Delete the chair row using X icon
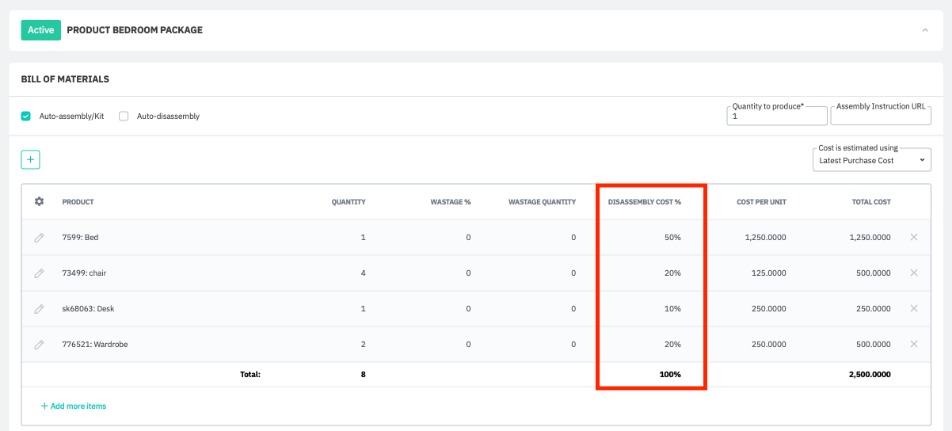The image size is (952, 431). click(x=913, y=273)
